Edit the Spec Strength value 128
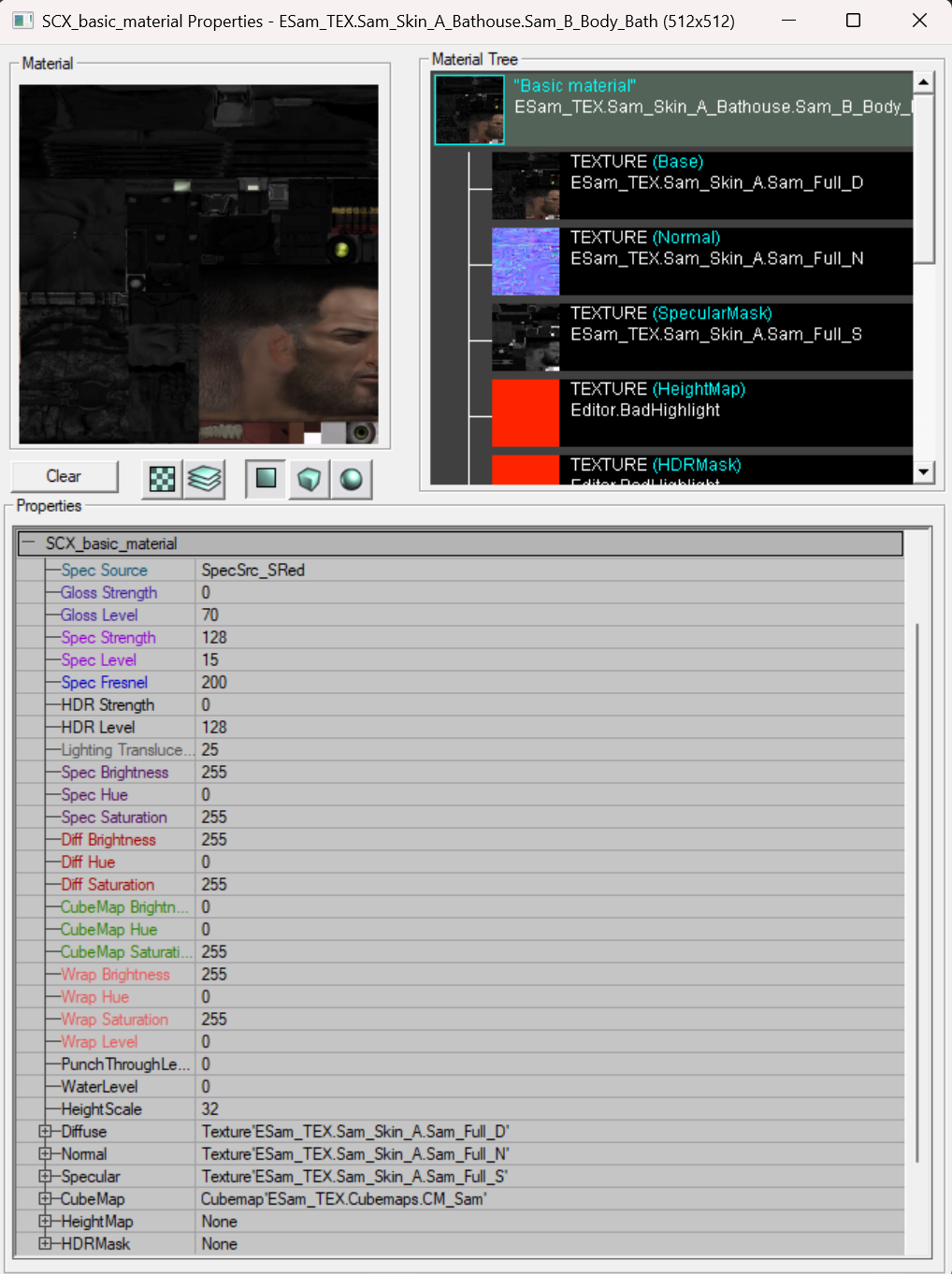 [550, 637]
